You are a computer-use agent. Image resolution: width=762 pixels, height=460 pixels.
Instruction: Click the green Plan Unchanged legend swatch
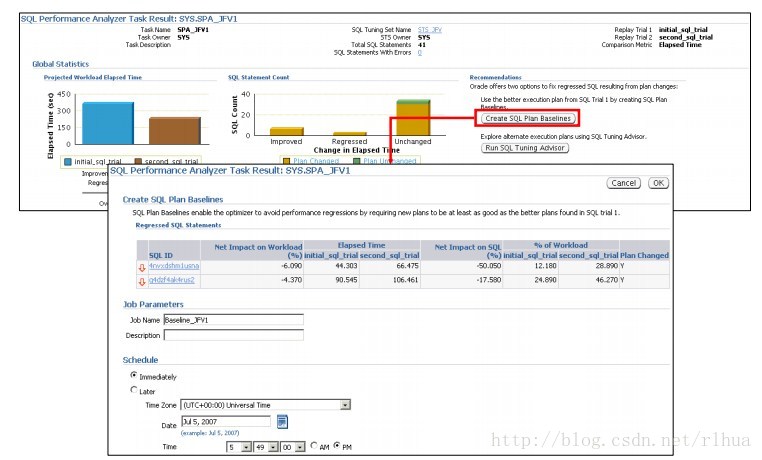[x=357, y=161]
